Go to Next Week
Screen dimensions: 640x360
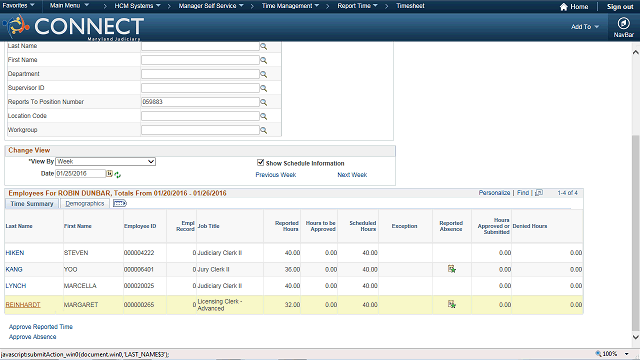tap(352, 175)
